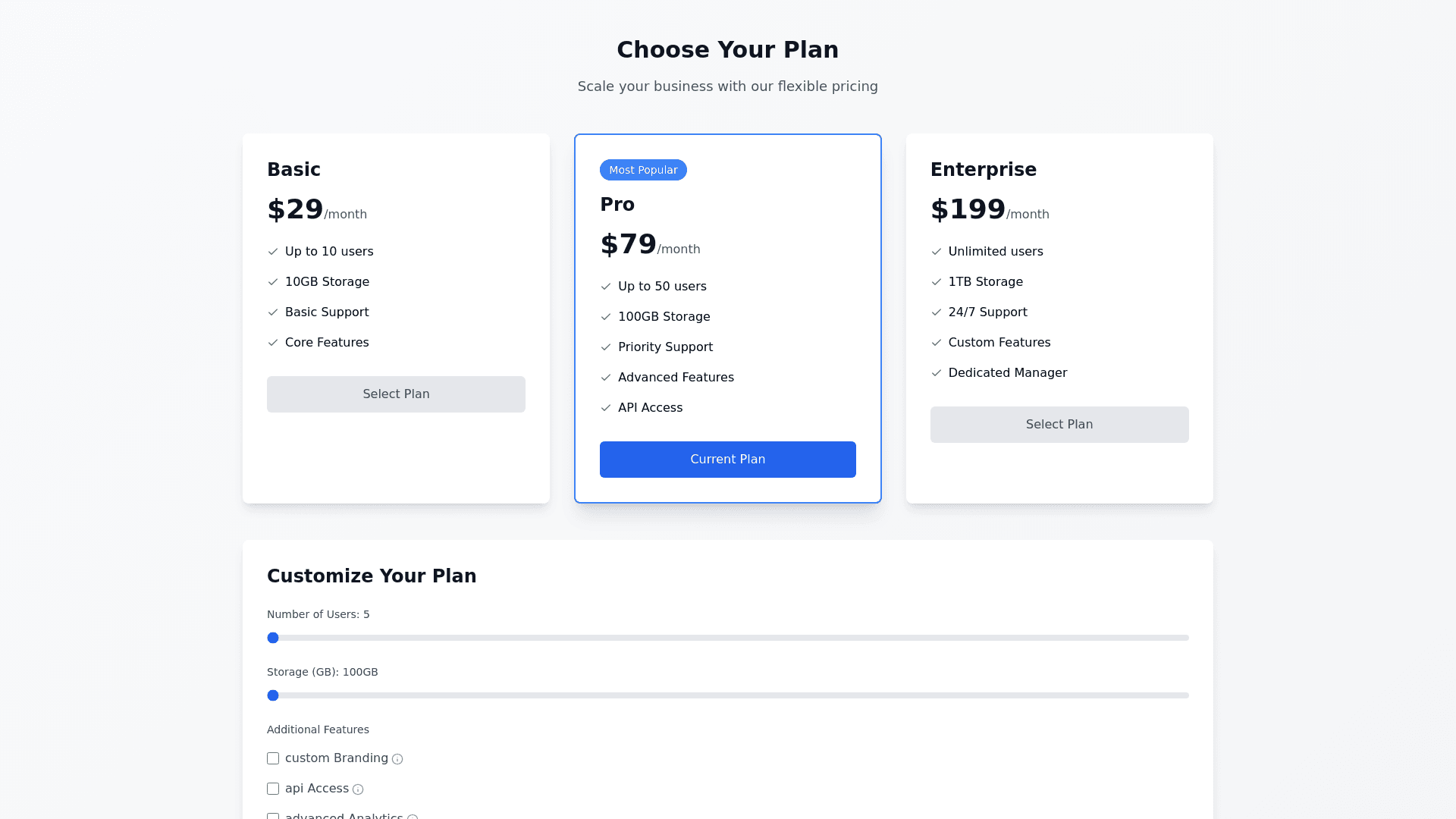Enable the custom Branding checkbox
Image resolution: width=1456 pixels, height=819 pixels.
click(x=273, y=758)
